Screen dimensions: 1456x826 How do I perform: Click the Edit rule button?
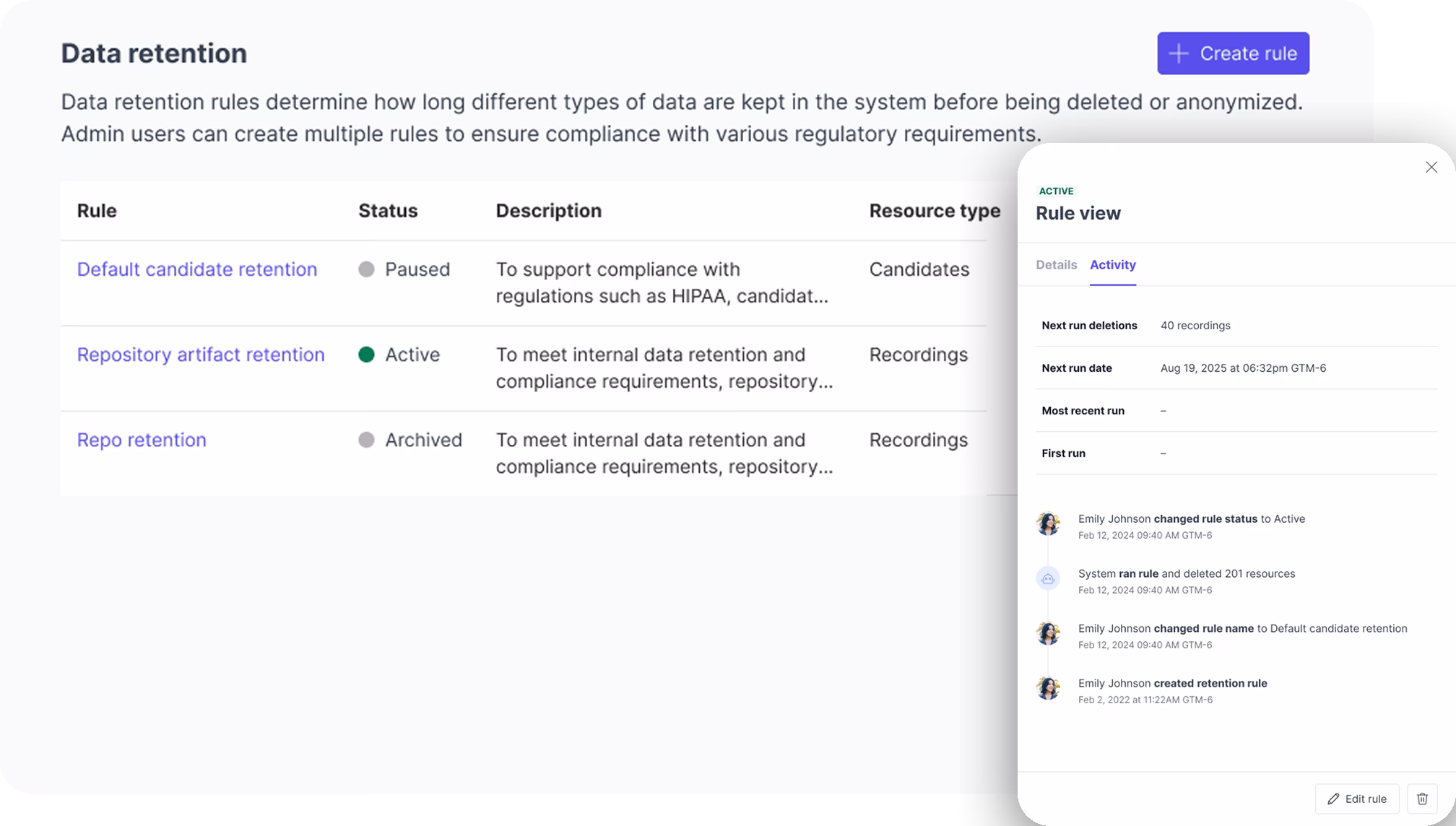coord(1357,799)
